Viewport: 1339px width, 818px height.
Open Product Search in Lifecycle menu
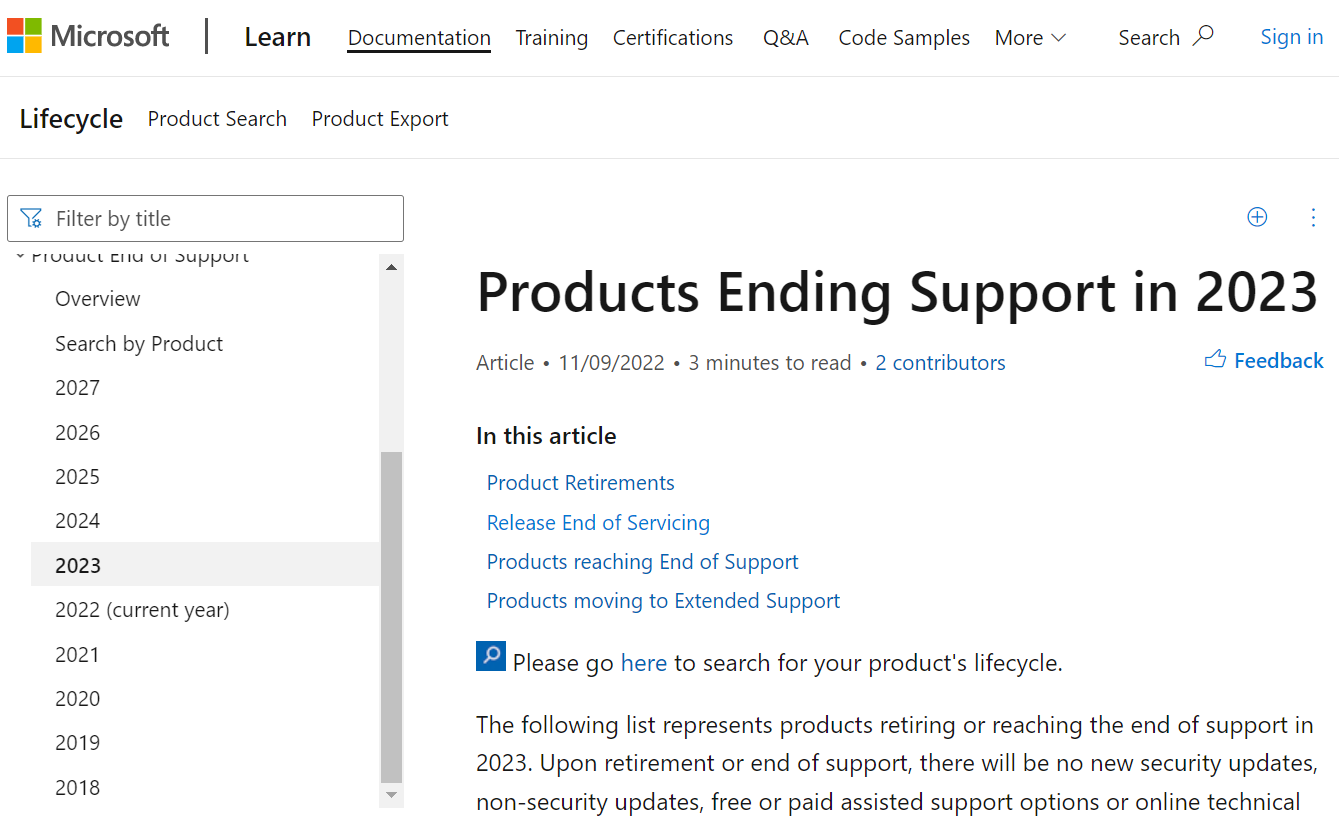217,119
